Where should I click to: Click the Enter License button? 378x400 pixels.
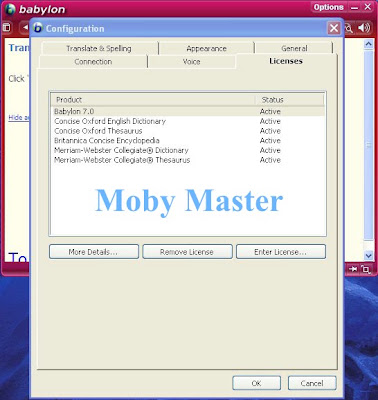tap(281, 252)
